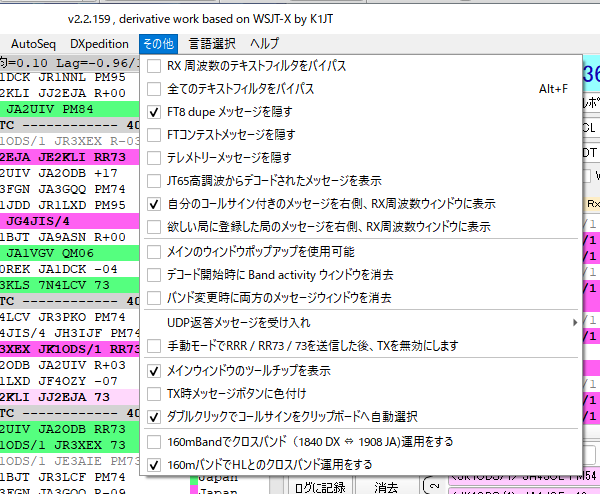The width and height of the screenshot is (600, 494).
Task: Select decode row JR3XEX R-03
Action: tap(70, 141)
